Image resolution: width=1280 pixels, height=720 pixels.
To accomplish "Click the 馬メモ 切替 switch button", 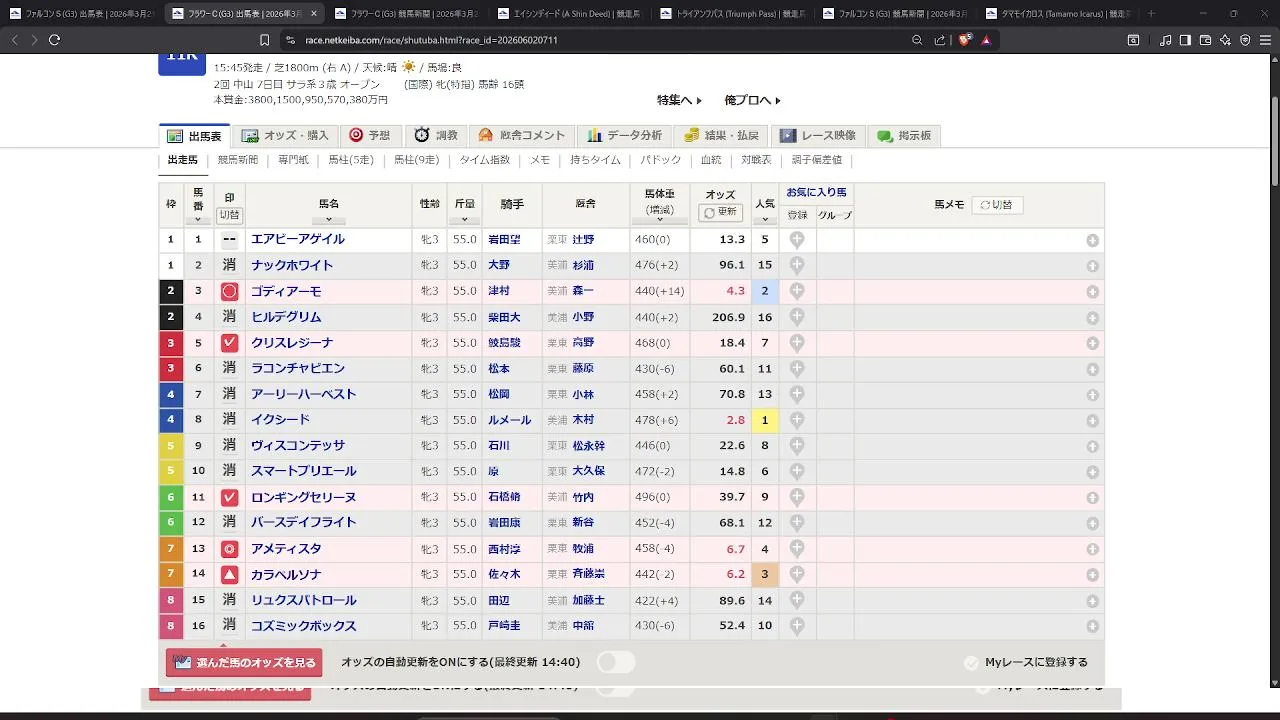I will (x=997, y=205).
